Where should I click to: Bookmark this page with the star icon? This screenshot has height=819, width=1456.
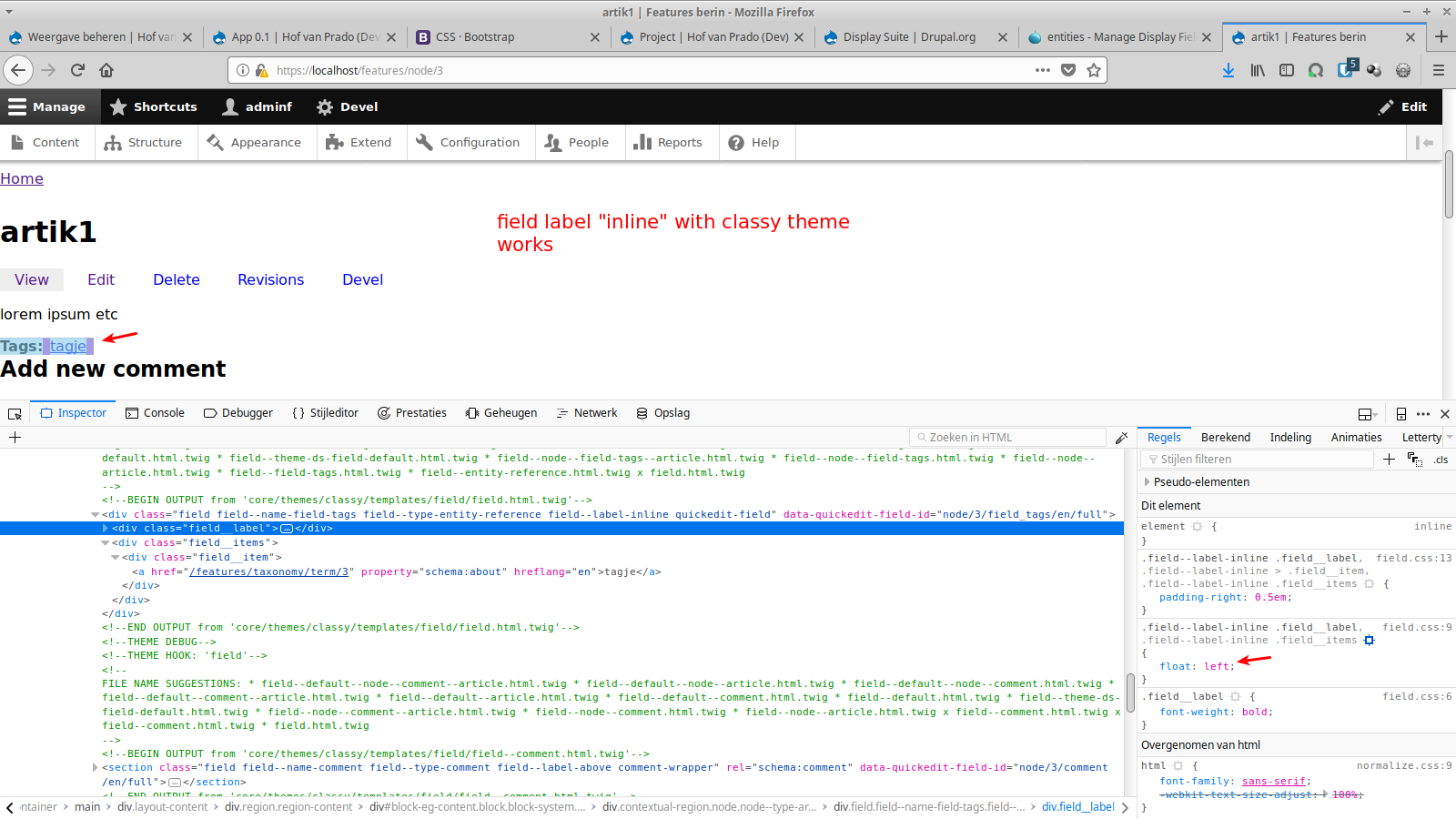(x=1094, y=70)
